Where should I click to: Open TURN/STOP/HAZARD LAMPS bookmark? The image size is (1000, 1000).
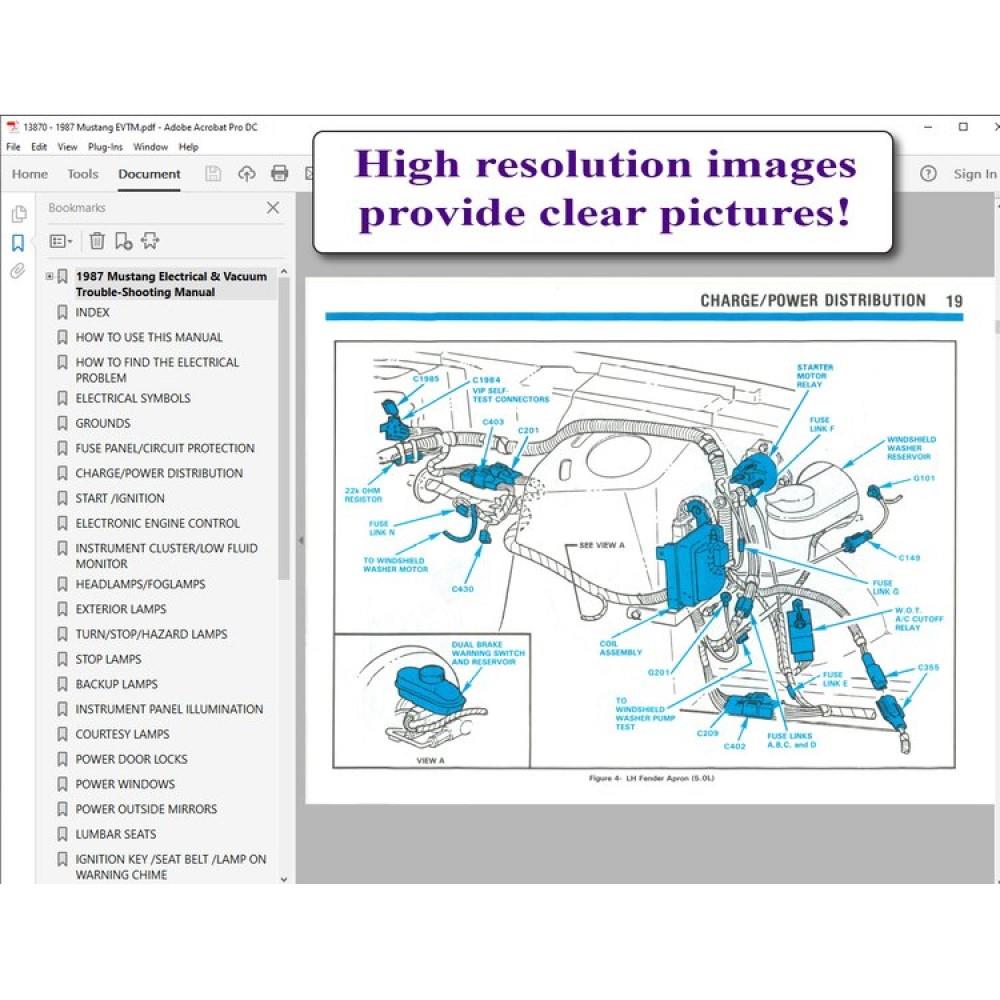(x=151, y=634)
